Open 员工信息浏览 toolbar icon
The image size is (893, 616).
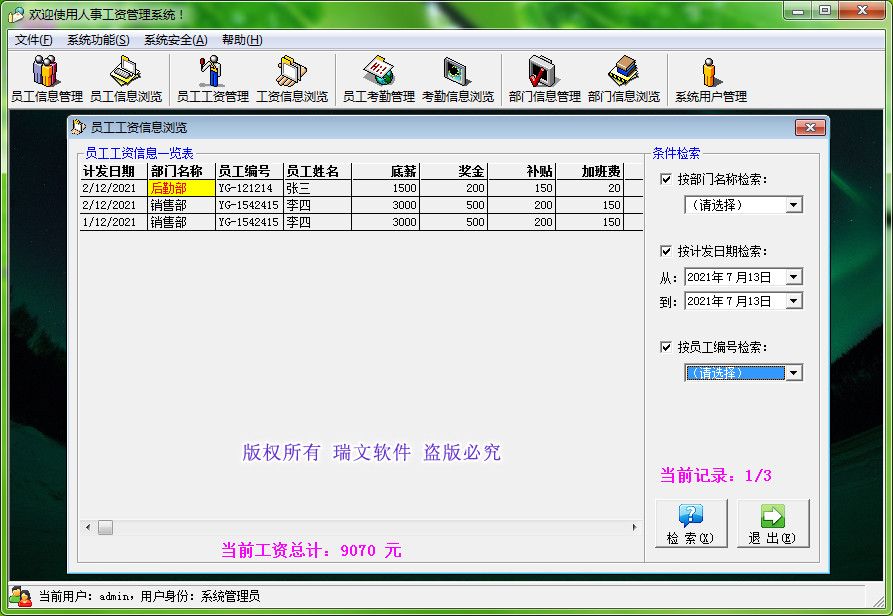[x=122, y=75]
